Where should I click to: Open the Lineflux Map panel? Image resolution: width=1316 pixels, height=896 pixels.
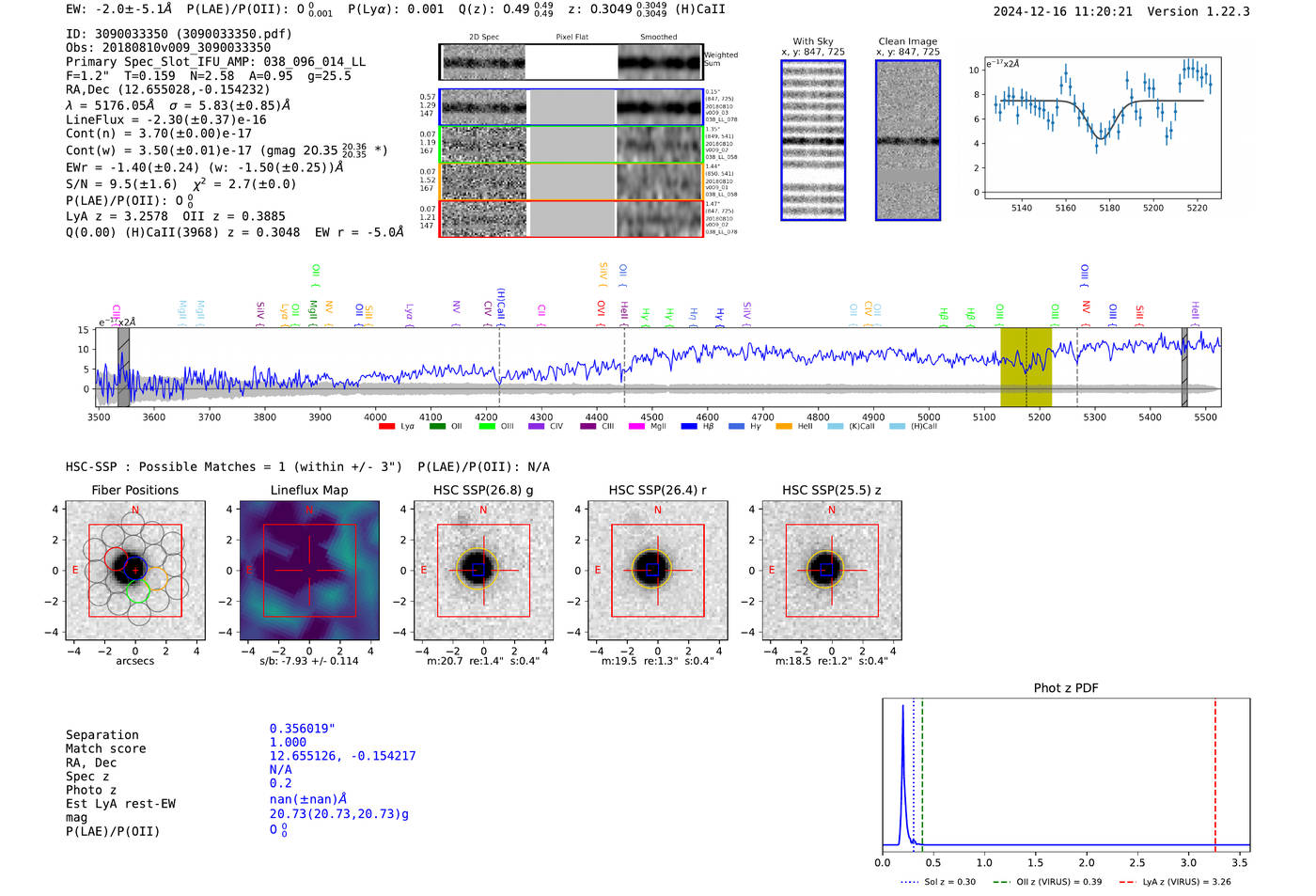[x=309, y=571]
